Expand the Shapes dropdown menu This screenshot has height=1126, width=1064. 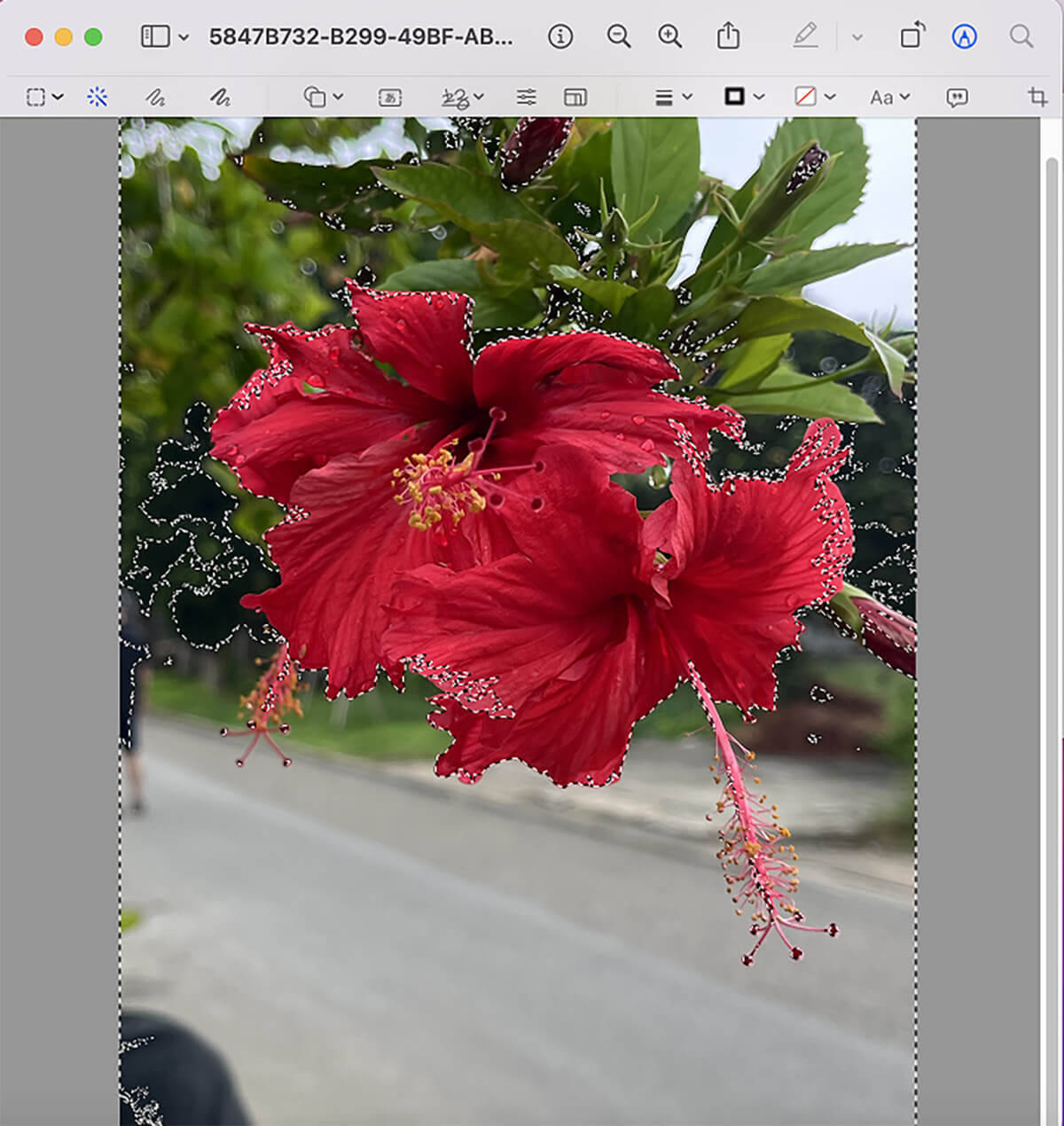click(x=324, y=98)
